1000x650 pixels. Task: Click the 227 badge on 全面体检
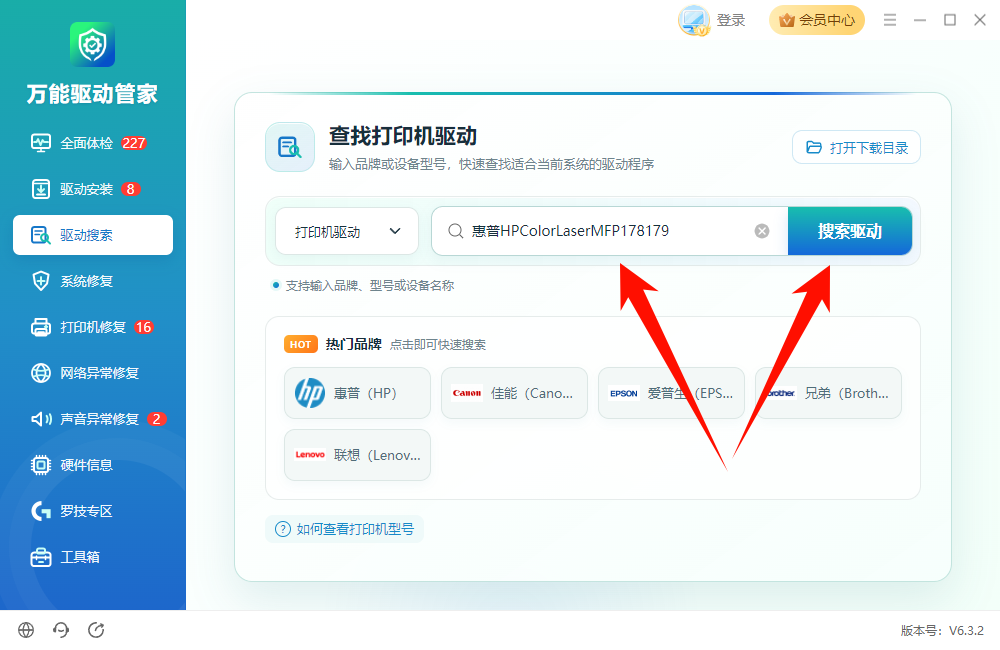[133, 143]
